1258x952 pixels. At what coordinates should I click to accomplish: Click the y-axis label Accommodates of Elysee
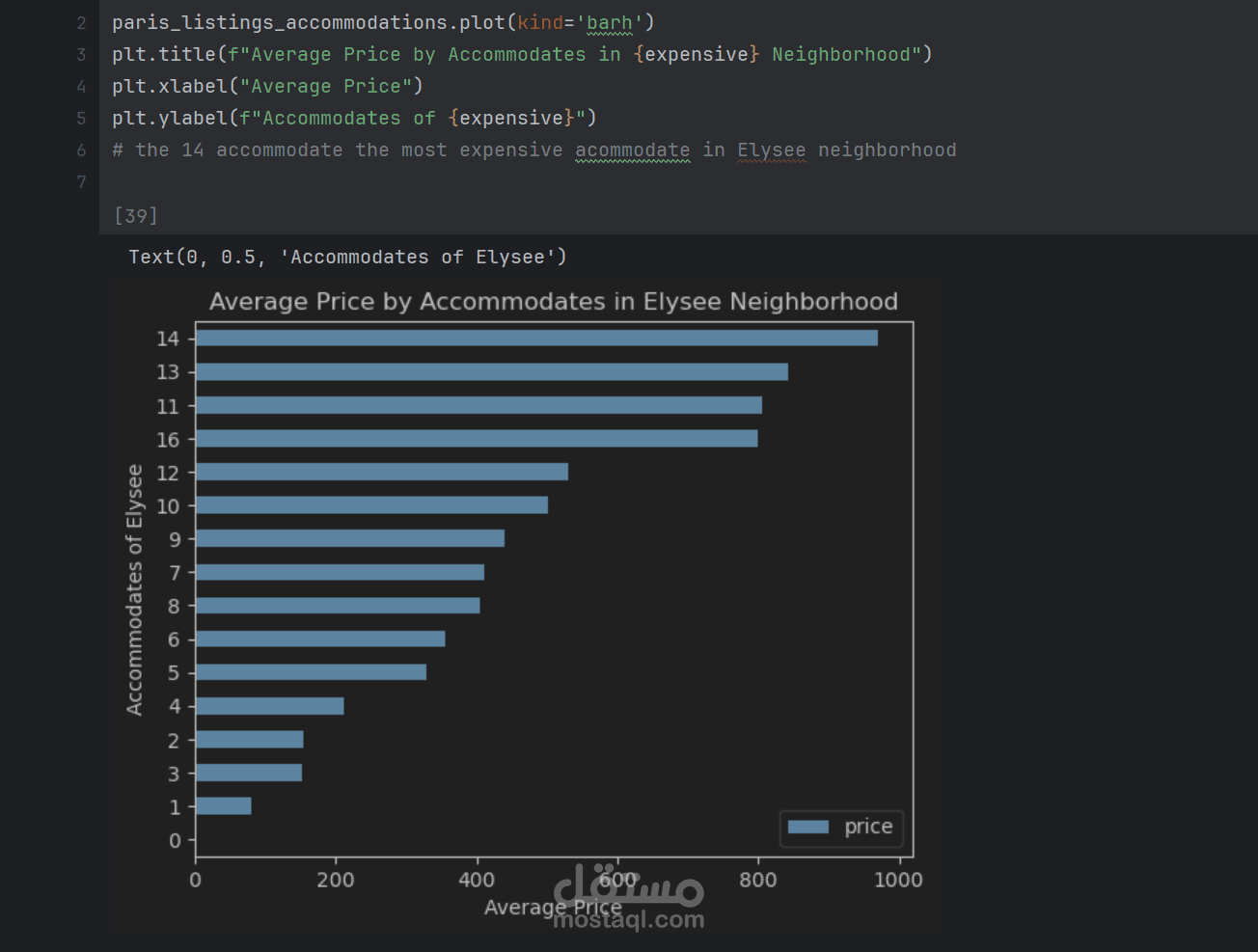(x=134, y=589)
